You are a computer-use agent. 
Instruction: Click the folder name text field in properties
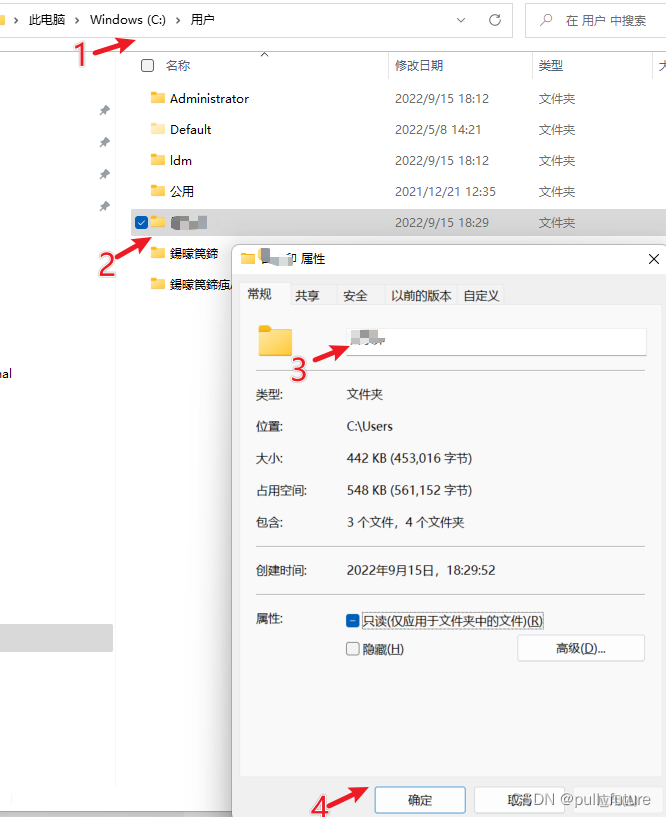point(496,342)
